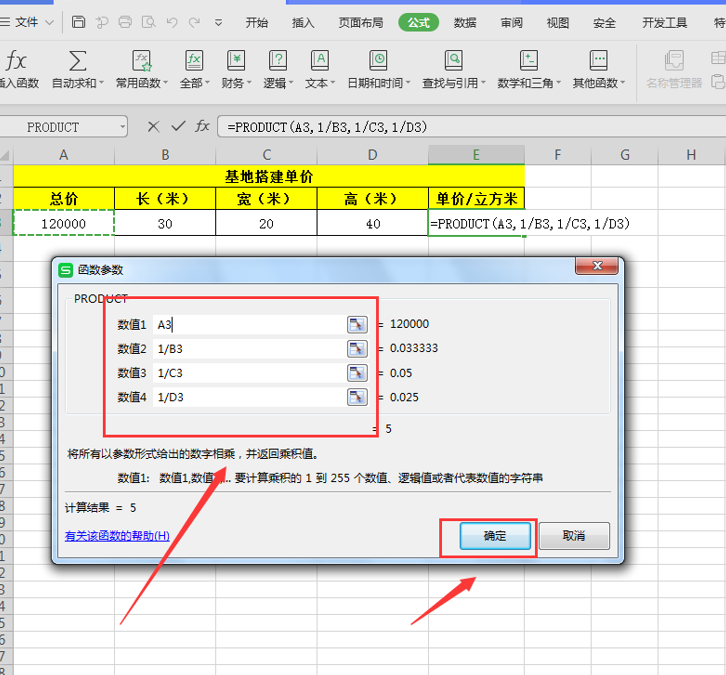Viewport: 726px width, 675px height.
Task: Click the range selector for 数值4
Action: click(357, 397)
